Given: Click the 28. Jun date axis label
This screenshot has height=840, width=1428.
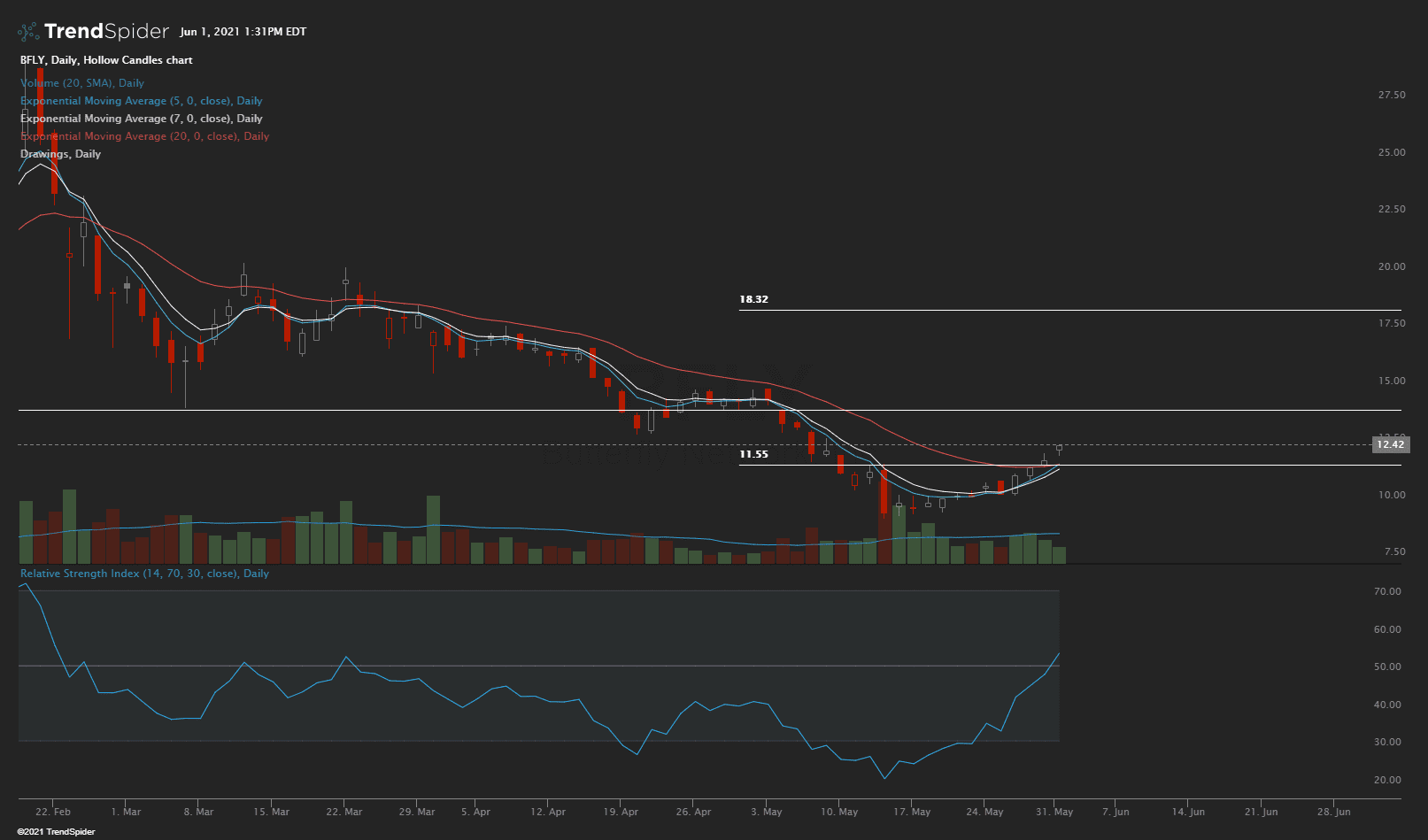Looking at the screenshot, I should click(x=1333, y=812).
